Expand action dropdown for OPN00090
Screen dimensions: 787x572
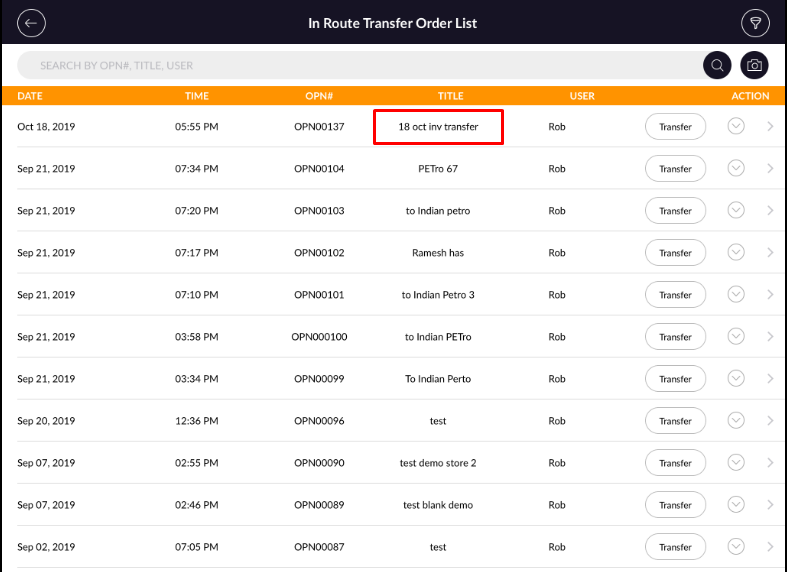(x=737, y=463)
